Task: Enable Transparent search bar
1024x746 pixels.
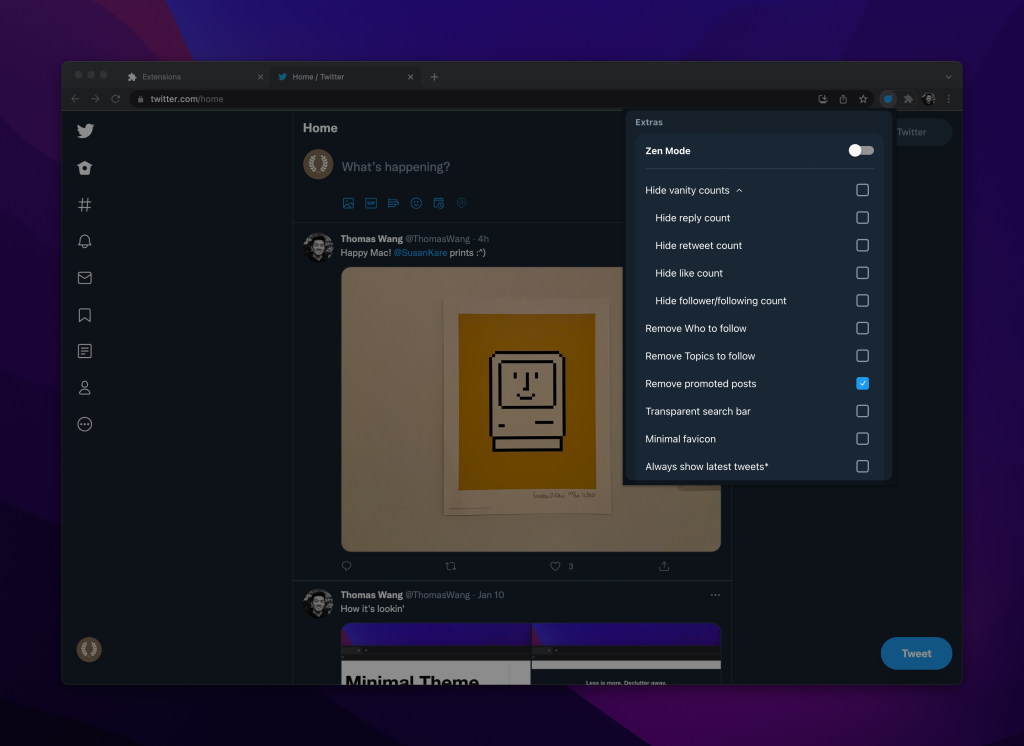Action: [863, 411]
